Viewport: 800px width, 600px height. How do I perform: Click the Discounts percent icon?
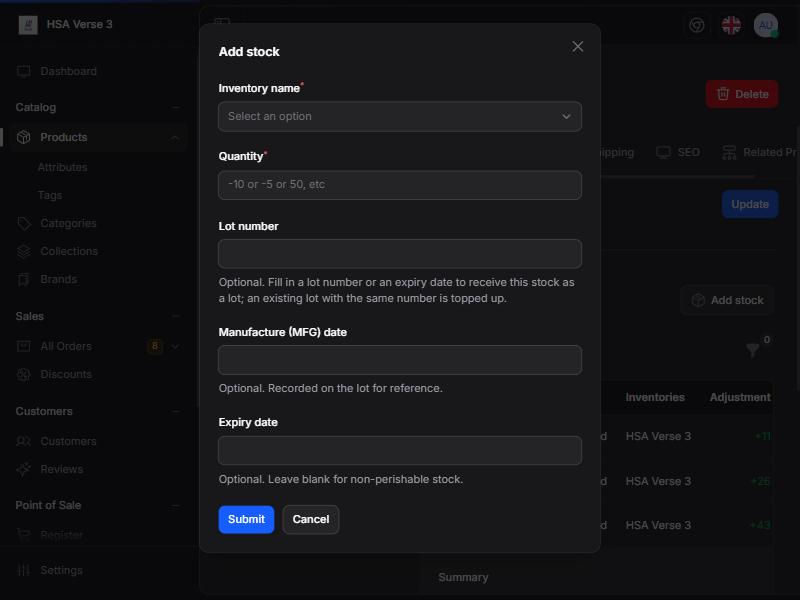point(23,374)
